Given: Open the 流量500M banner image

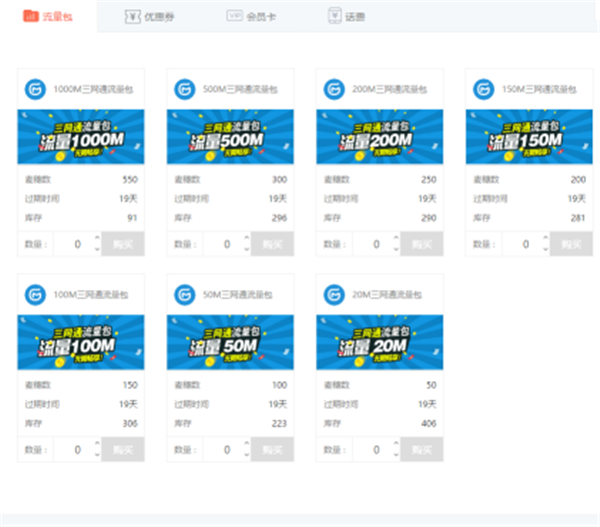Looking at the screenshot, I should [230, 137].
